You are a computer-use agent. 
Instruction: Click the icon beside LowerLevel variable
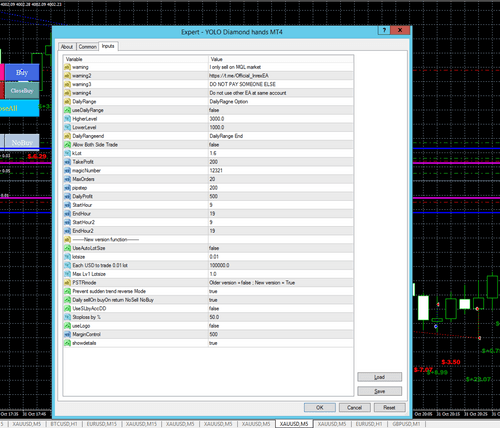click(68, 127)
